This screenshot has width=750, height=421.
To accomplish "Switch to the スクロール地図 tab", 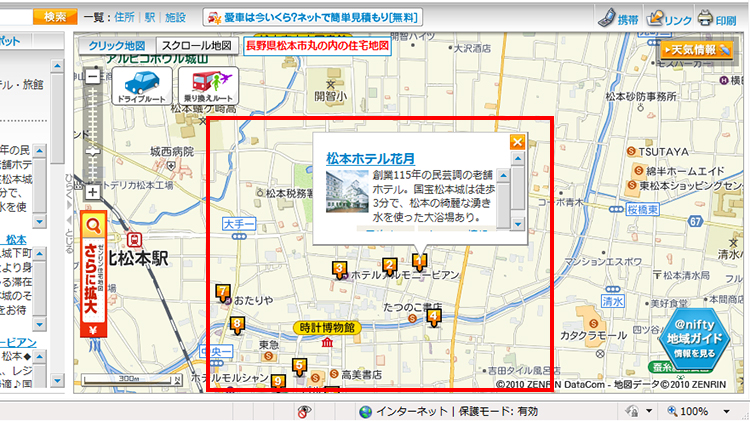I will click(x=197, y=46).
